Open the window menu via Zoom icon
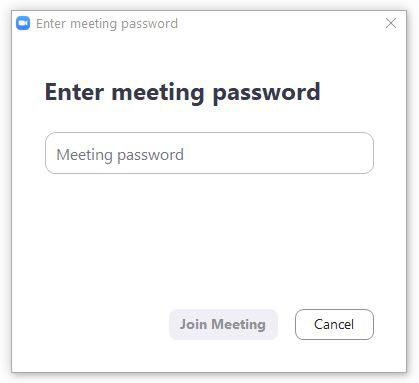Viewport: 419px width, 383px height. coord(23,23)
